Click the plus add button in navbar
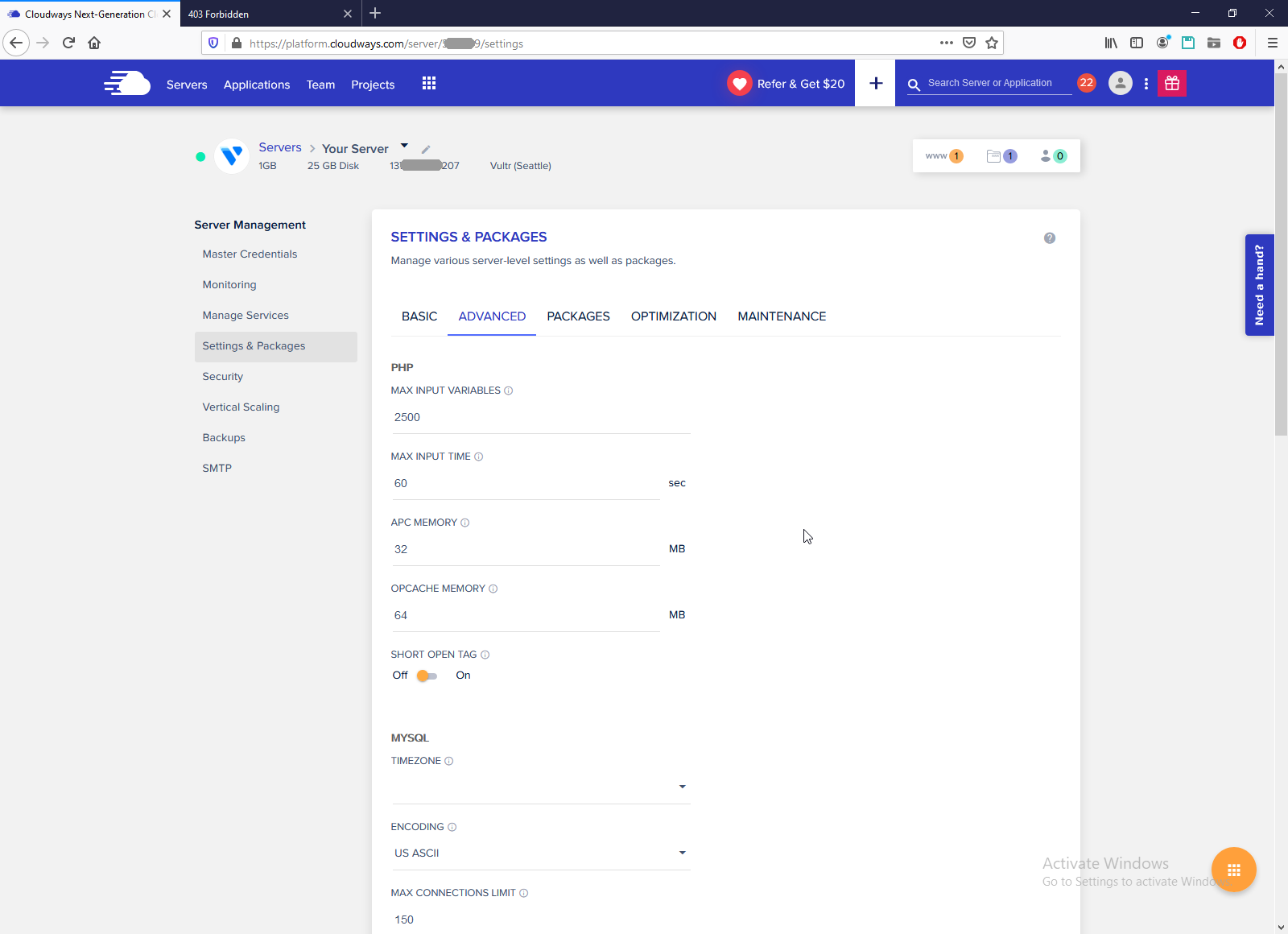 876,83
